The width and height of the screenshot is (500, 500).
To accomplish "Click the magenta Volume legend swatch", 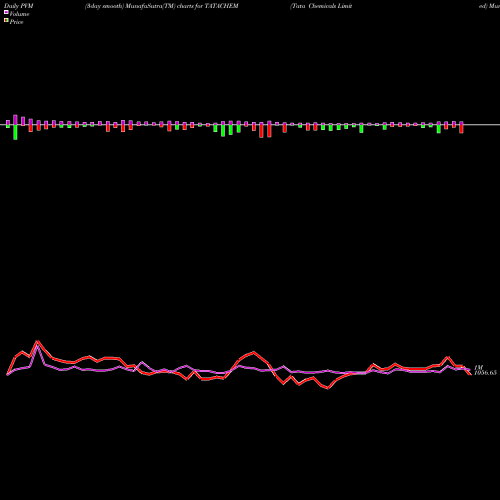I will click(6, 13).
